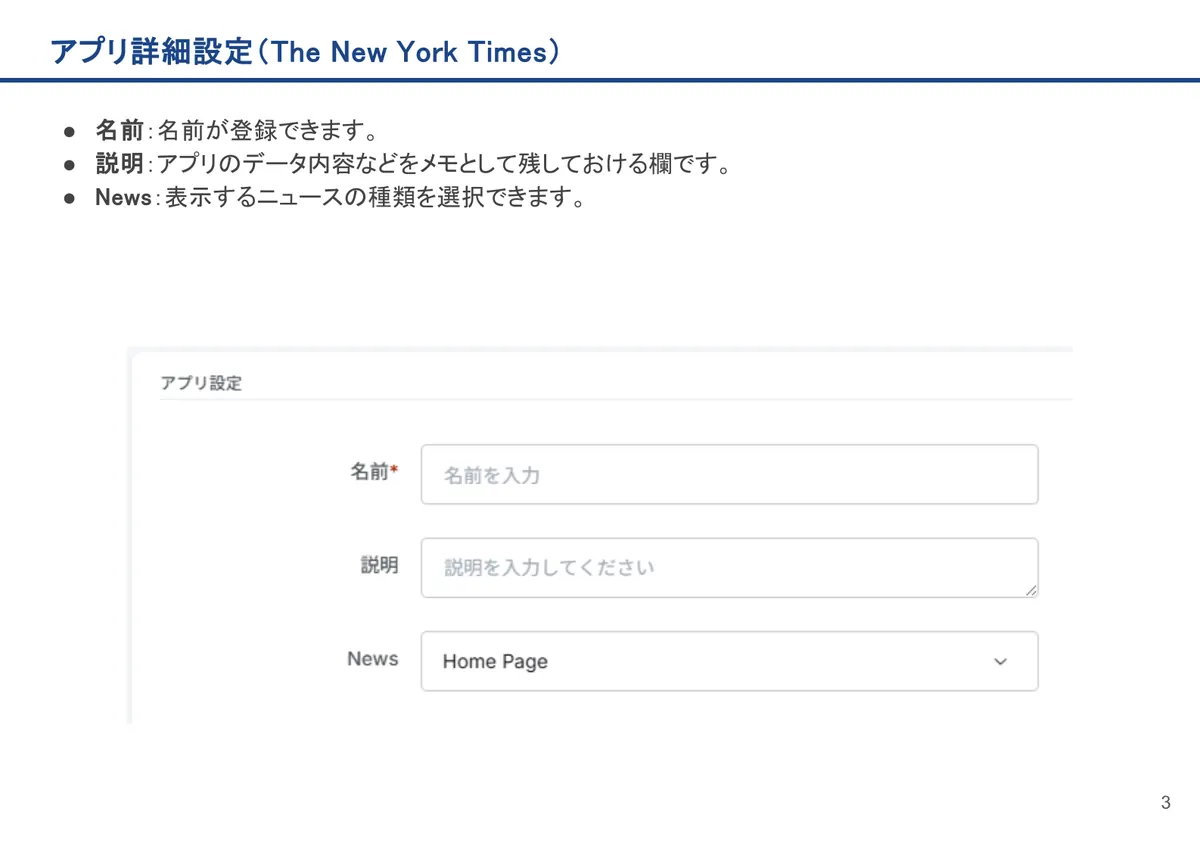Click the アプリ設定 section heading
Viewport: 1200px width, 849px height.
click(201, 383)
